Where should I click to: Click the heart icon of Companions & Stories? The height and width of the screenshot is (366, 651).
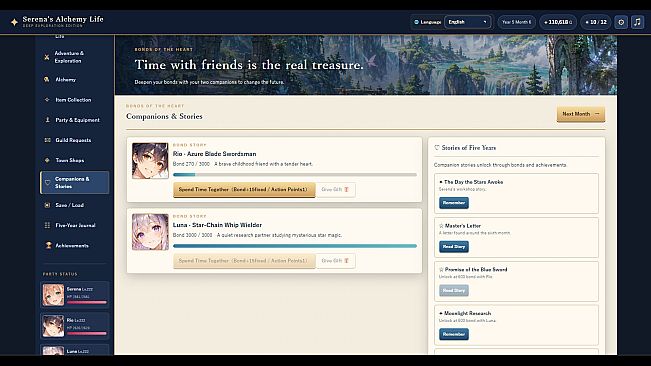tap(47, 183)
